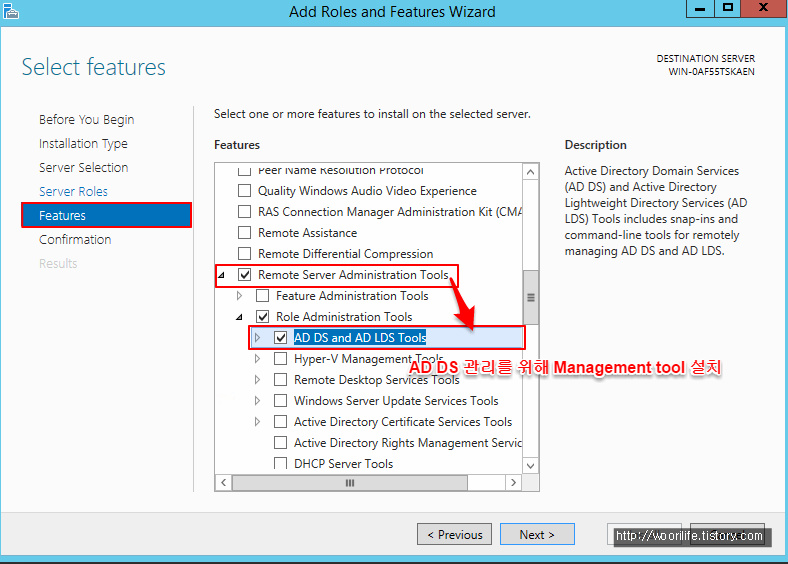Select the Features step

pyautogui.click(x=106, y=215)
